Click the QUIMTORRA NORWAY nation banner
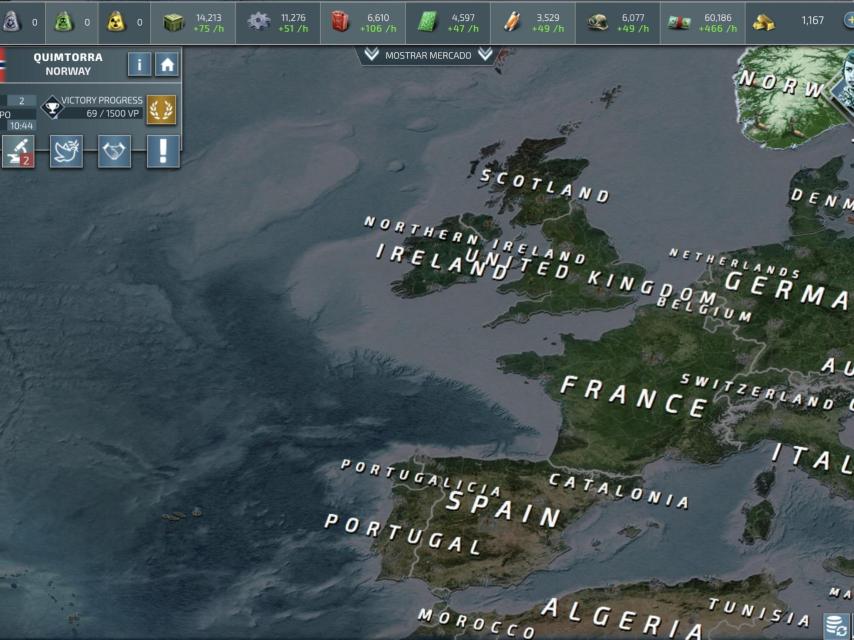 (x=68, y=63)
